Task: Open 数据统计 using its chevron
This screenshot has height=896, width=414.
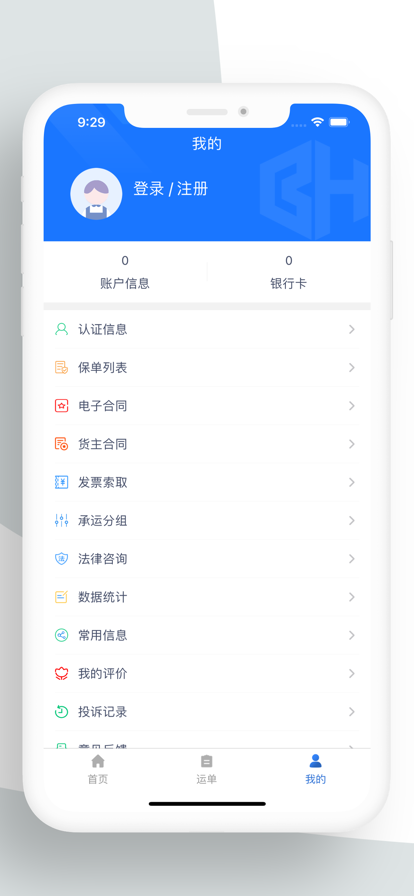Action: tap(352, 597)
